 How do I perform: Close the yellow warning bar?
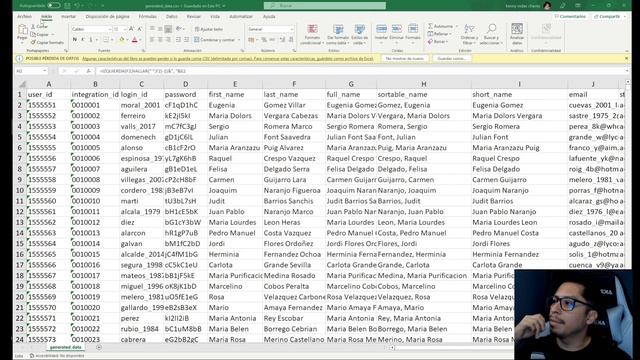pyautogui.click(x=627, y=58)
